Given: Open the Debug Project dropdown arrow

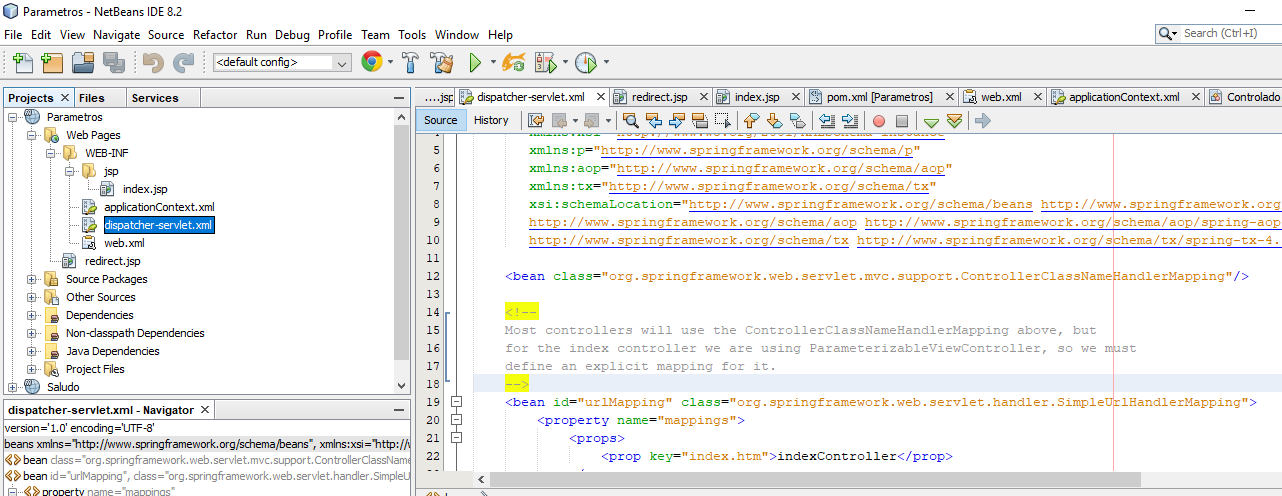Looking at the screenshot, I should tap(564, 62).
